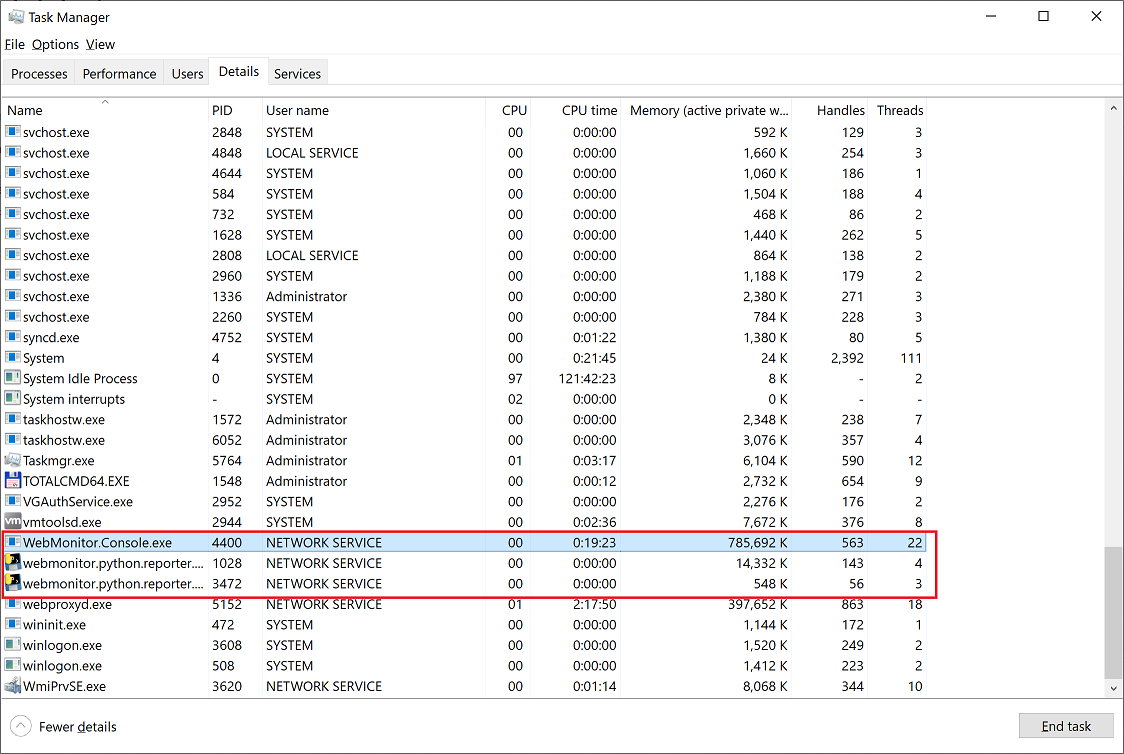Switch to the Performance tab
1124x754 pixels.
tap(119, 73)
